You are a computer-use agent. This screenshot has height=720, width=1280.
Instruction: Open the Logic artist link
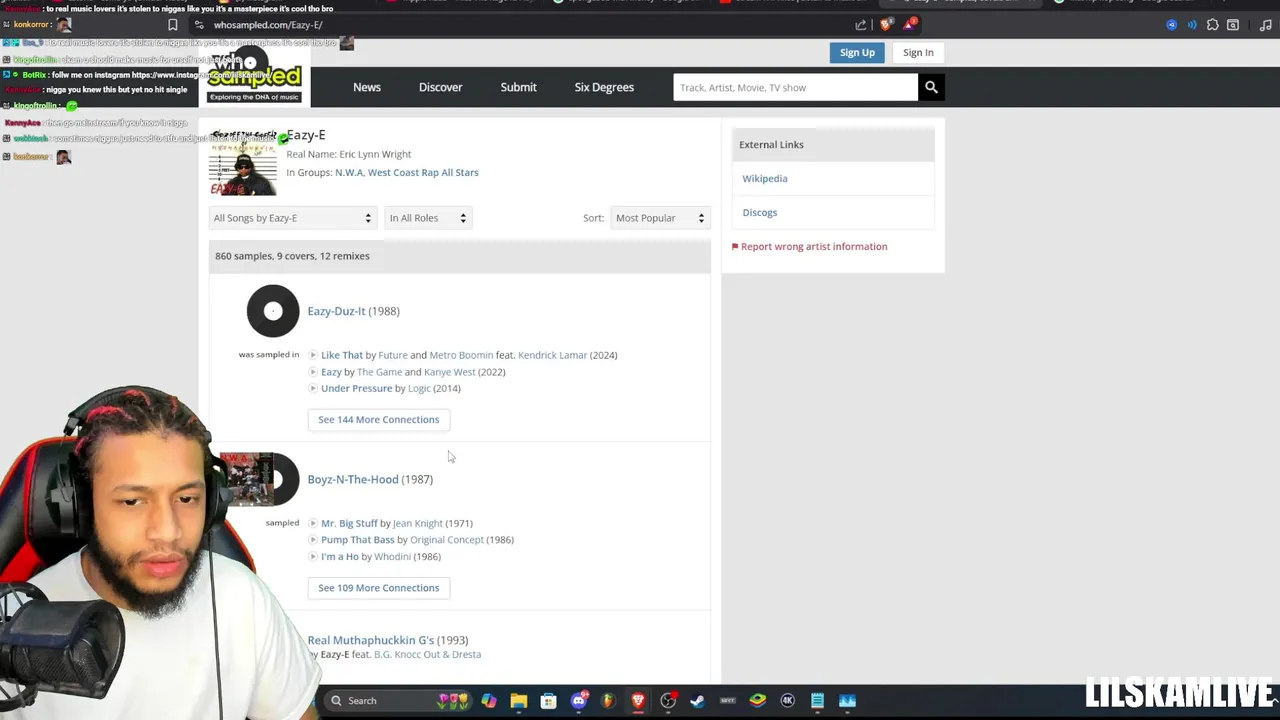[419, 388]
